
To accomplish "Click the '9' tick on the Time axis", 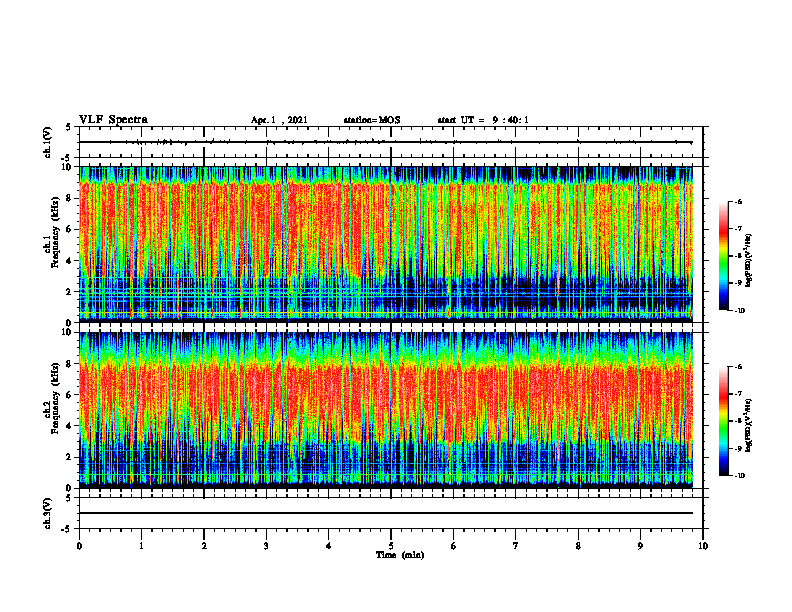I will click(640, 546).
